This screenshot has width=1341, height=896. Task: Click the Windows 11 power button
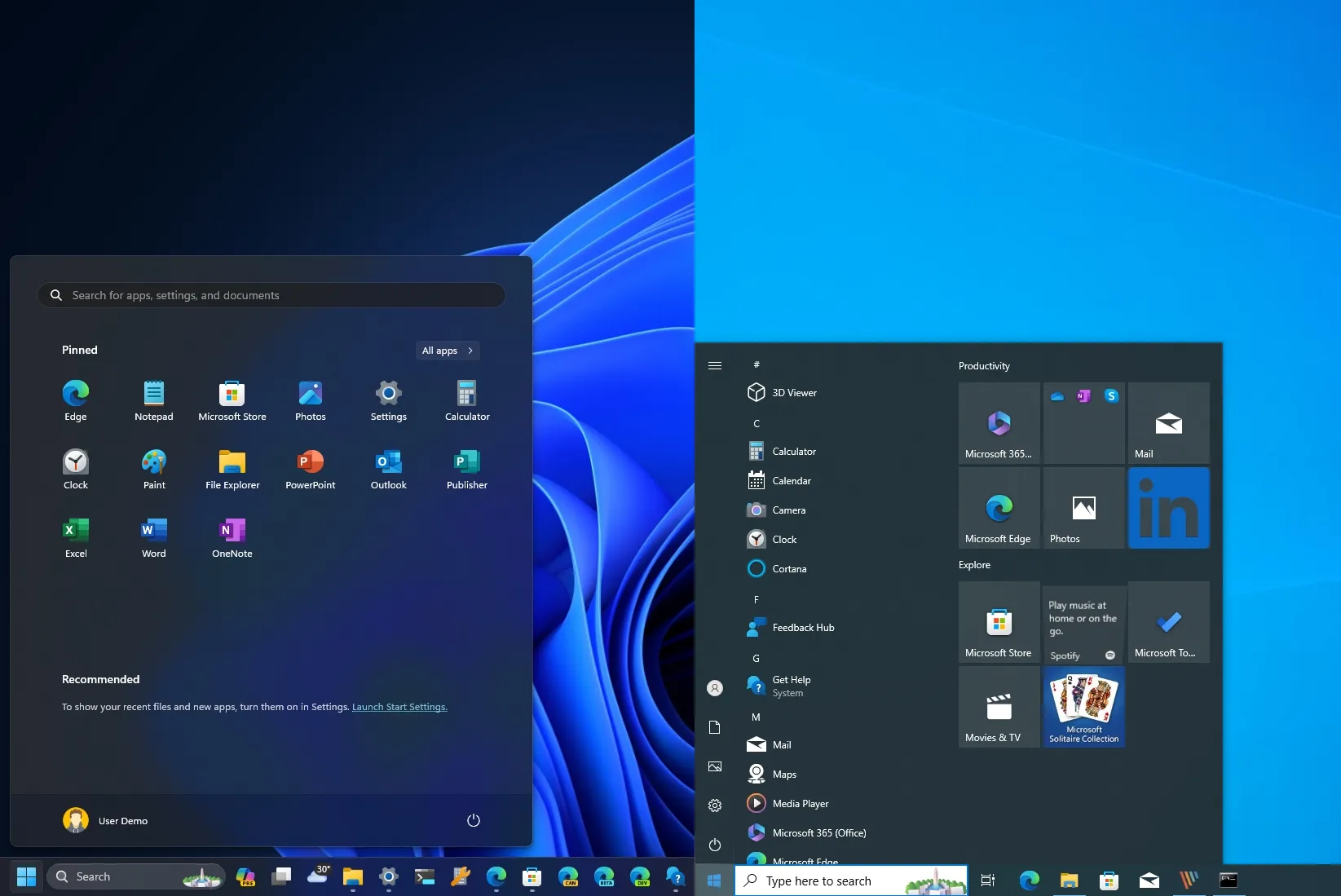tap(474, 820)
